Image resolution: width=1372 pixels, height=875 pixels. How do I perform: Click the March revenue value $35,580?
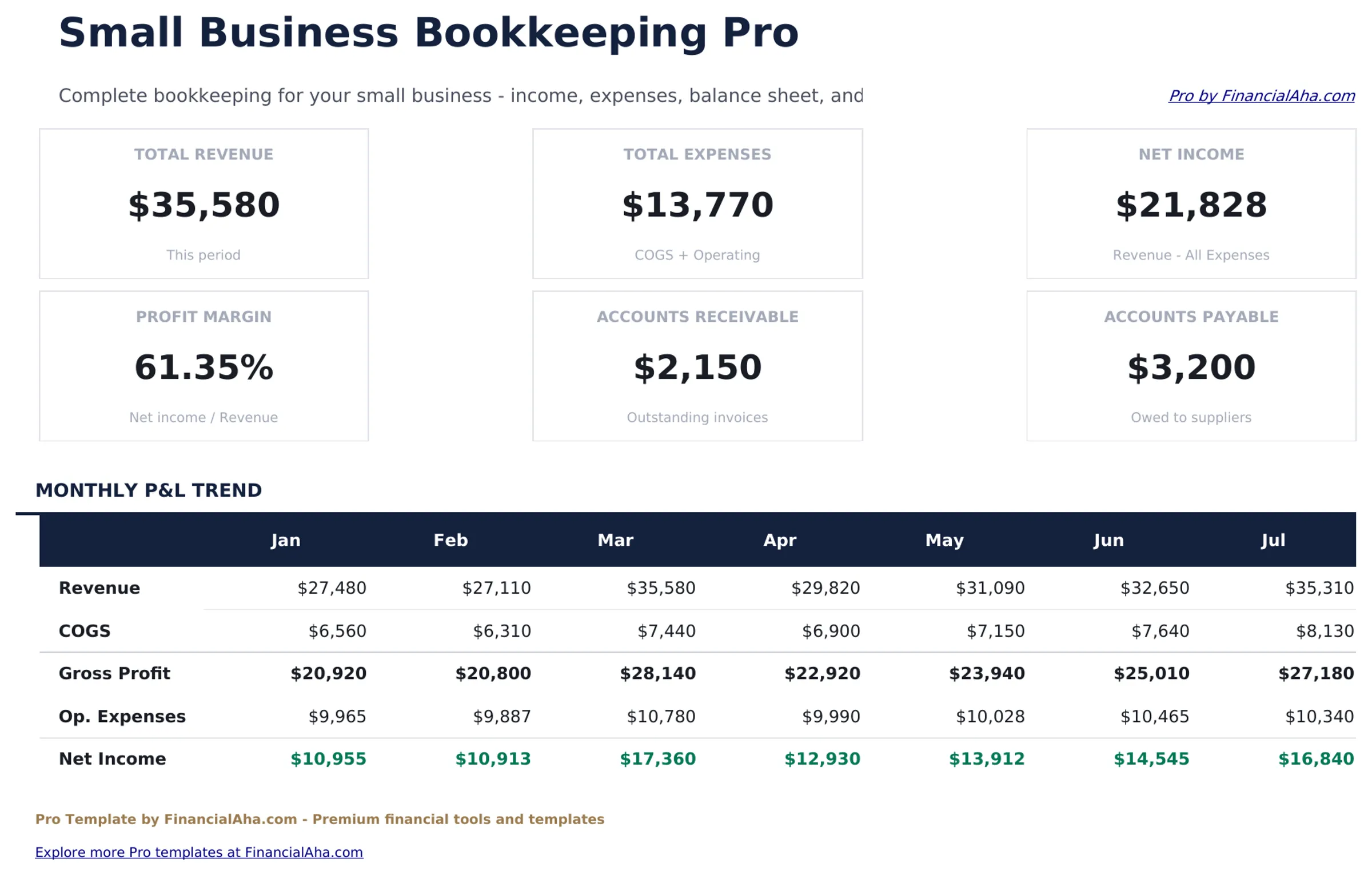point(661,588)
